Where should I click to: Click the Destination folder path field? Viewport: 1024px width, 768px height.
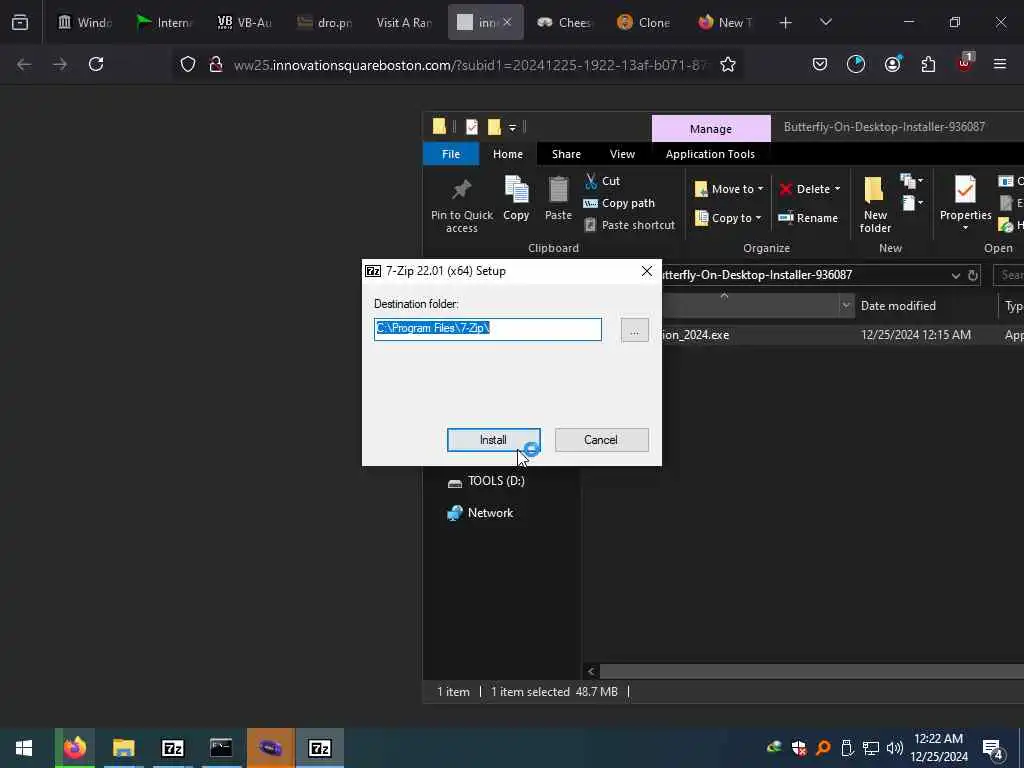click(x=488, y=329)
